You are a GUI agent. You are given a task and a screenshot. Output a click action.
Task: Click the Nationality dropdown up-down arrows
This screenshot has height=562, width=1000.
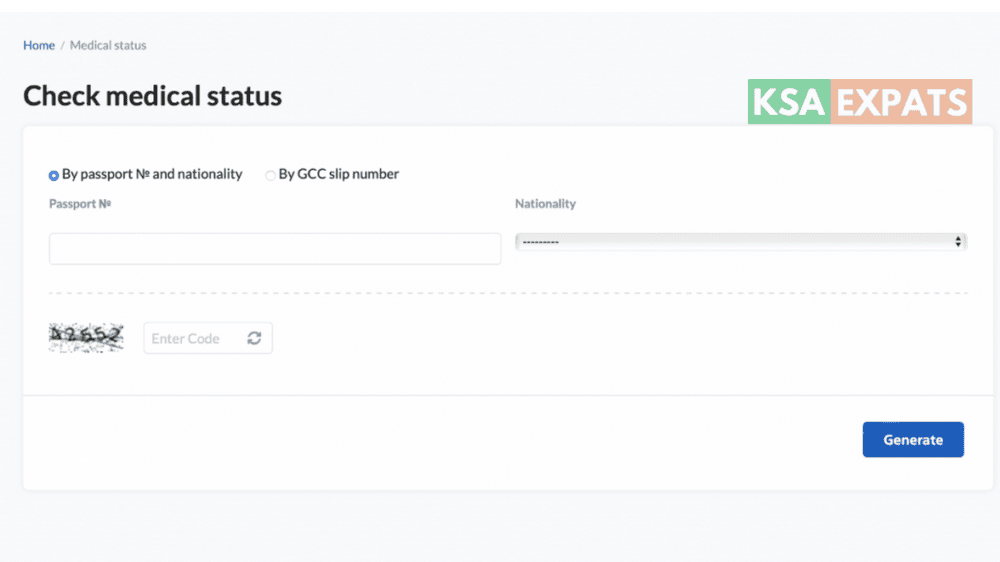tap(958, 242)
